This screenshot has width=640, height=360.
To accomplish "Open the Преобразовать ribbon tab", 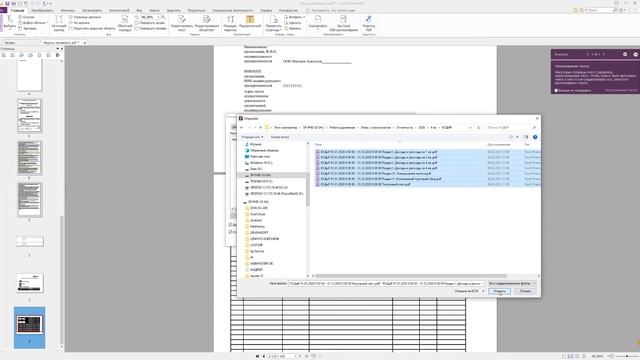I will pos(42,10).
